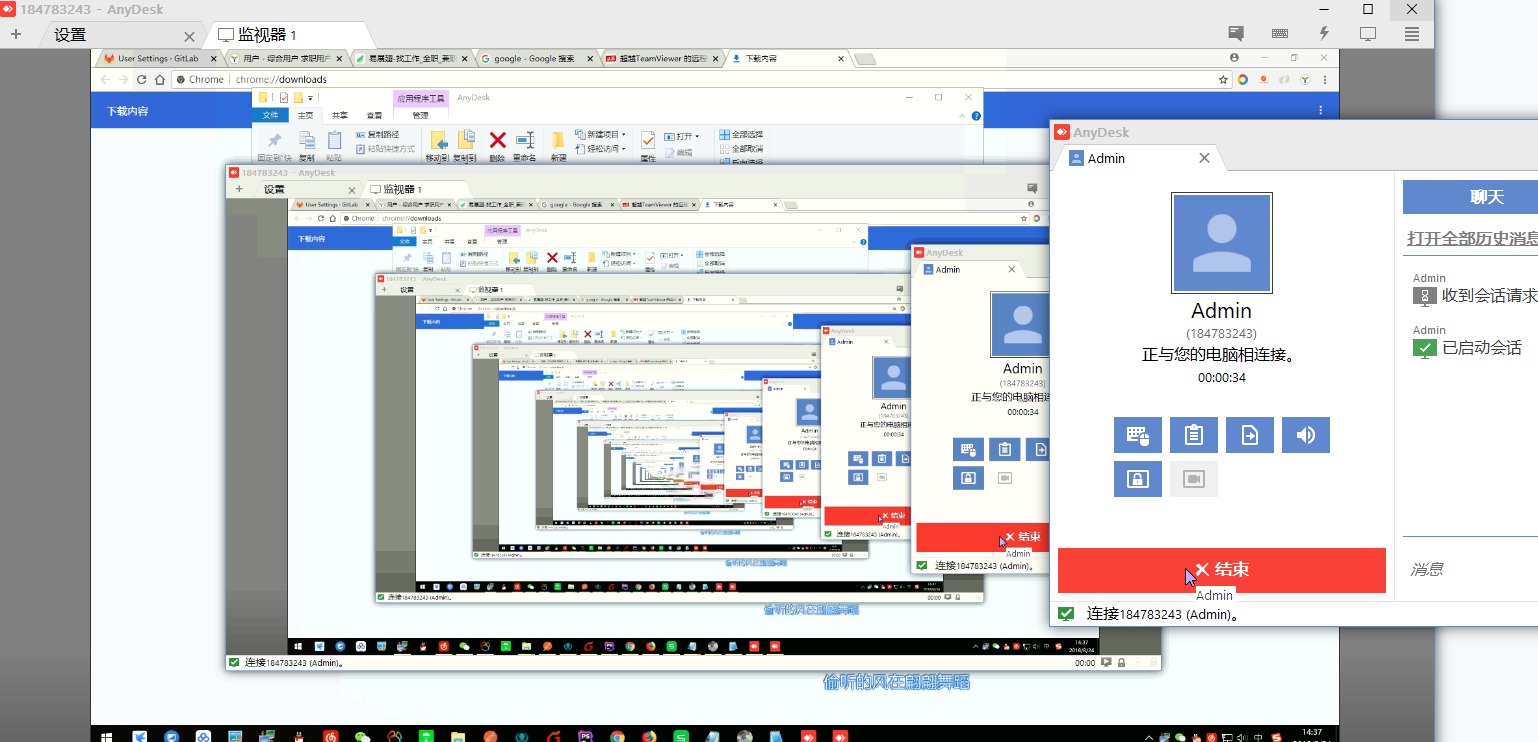Click the remote taskbar clock showing 14:37
The height and width of the screenshot is (742, 1538).
pos(1311,734)
